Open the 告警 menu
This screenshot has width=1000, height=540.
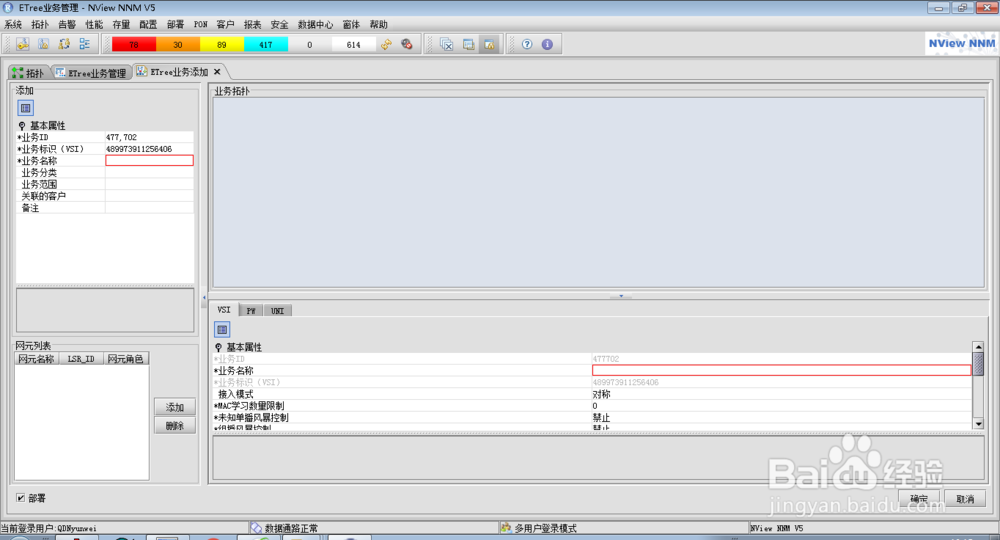tap(67, 24)
